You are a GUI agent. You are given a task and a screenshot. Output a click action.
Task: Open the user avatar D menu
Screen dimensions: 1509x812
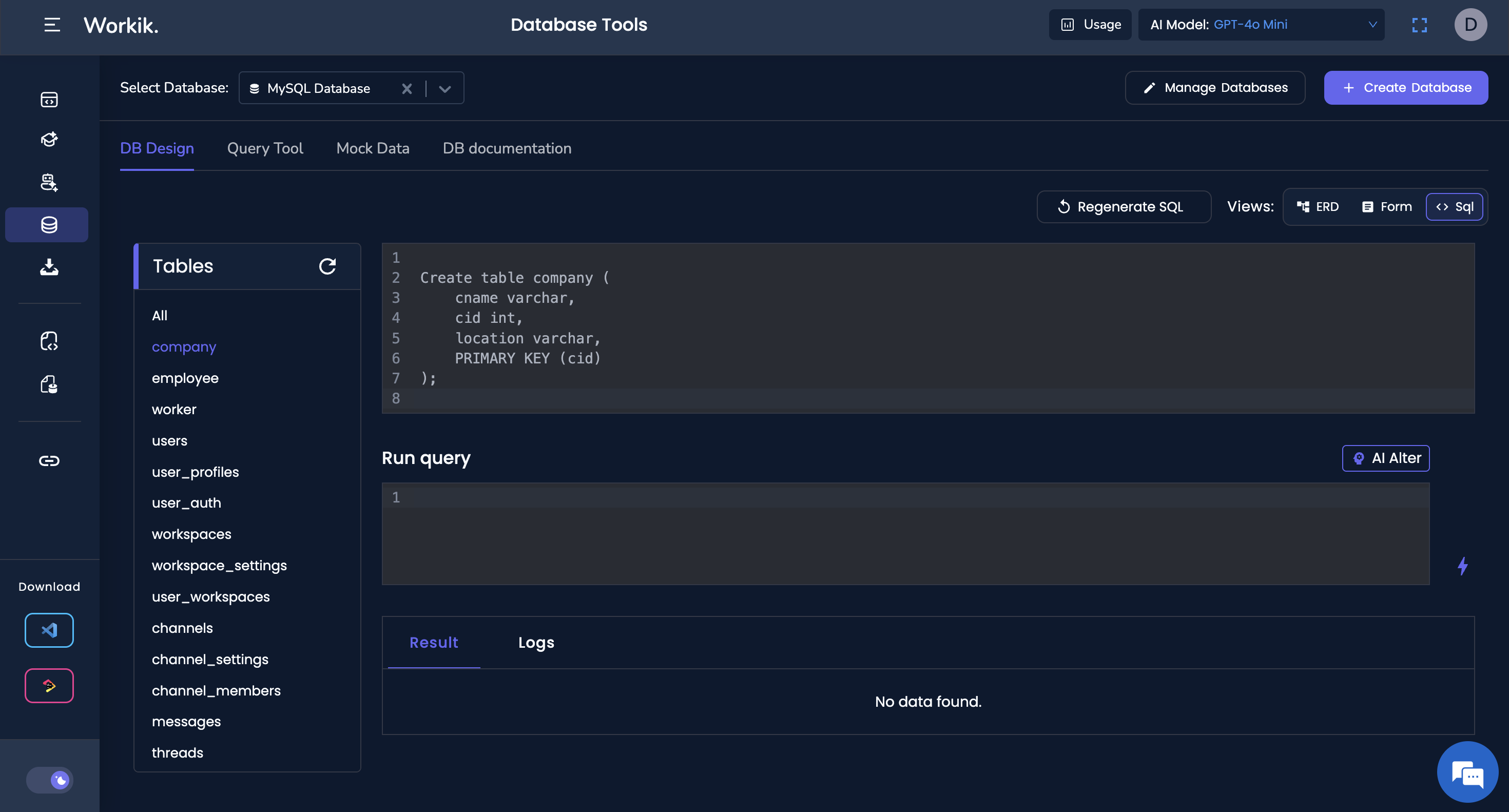[1471, 25]
